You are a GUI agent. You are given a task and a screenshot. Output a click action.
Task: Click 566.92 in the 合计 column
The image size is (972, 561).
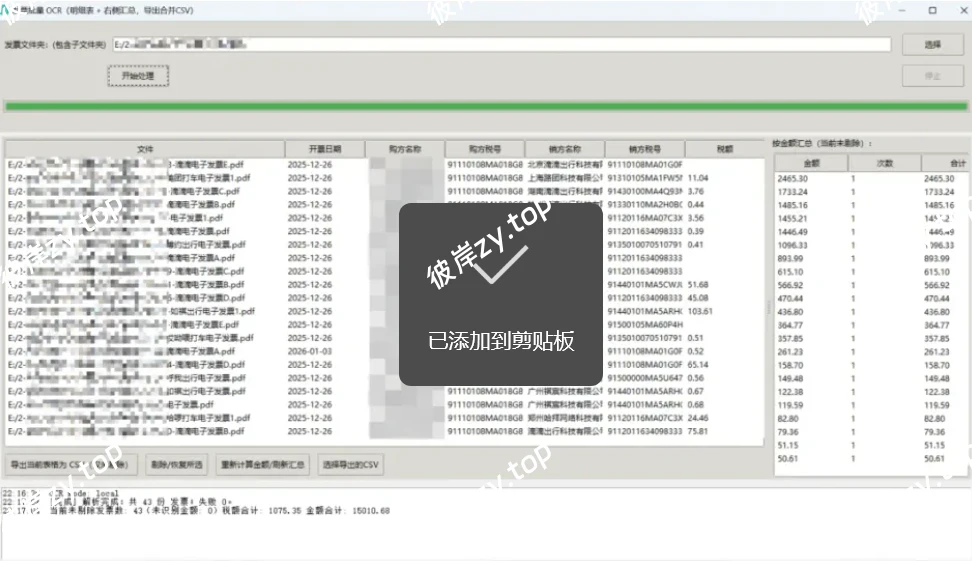tap(937, 286)
